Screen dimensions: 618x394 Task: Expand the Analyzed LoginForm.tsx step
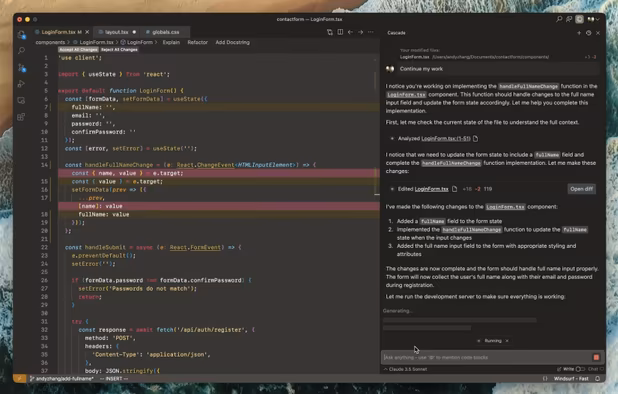[392, 138]
